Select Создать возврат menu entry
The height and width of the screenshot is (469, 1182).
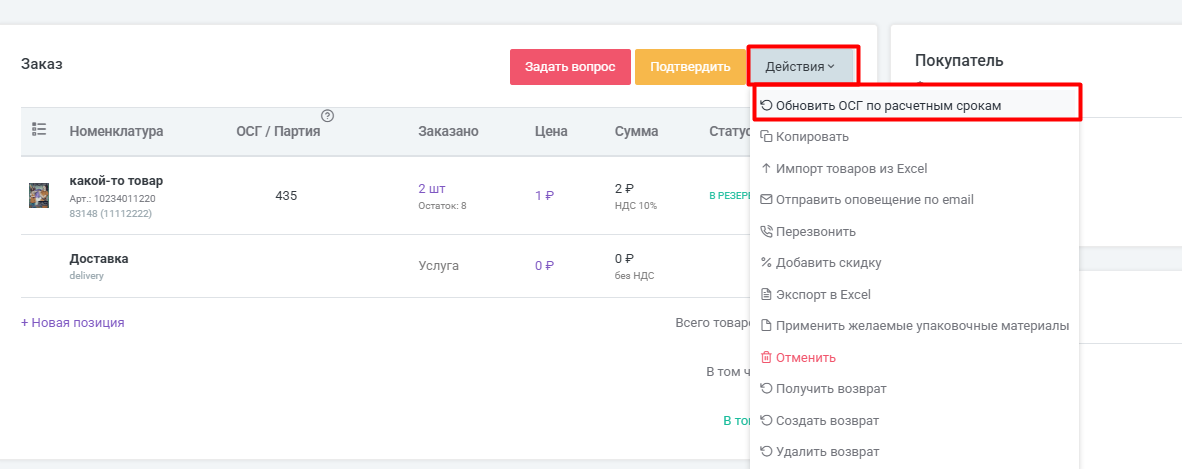826,420
